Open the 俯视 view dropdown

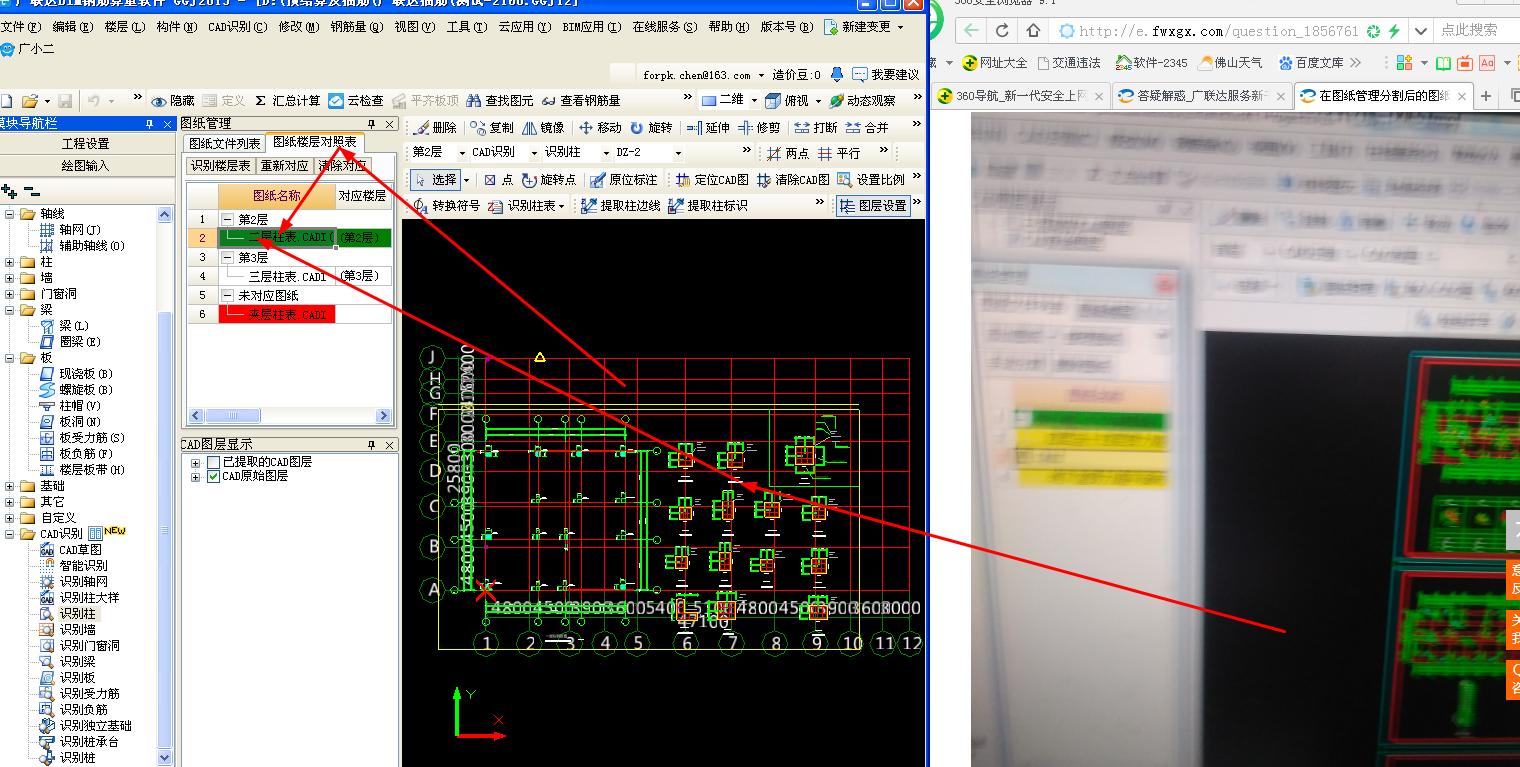pyautogui.click(x=818, y=101)
